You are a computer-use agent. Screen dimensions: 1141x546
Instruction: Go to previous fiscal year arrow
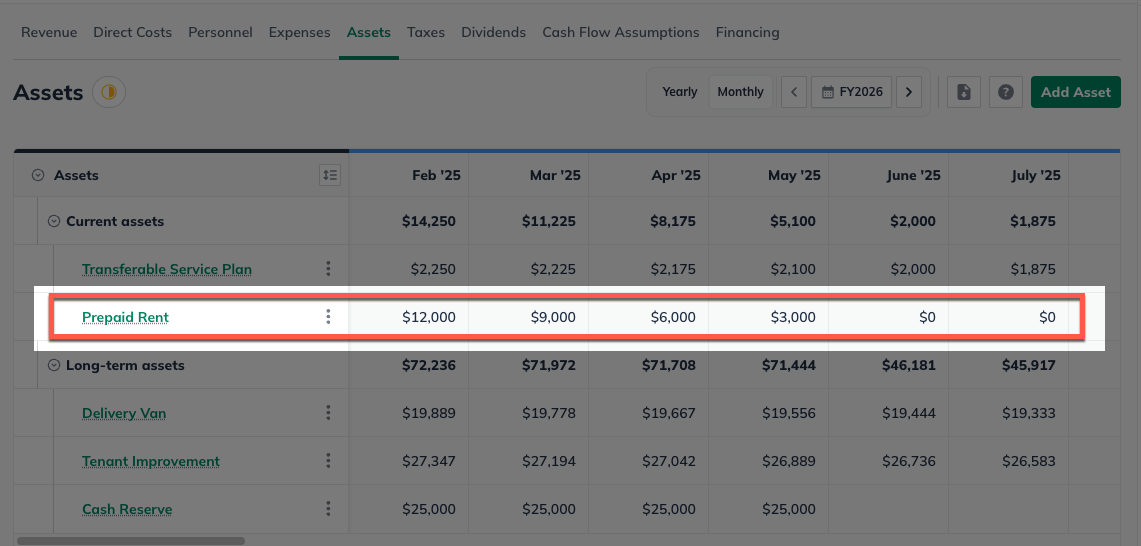coord(794,92)
